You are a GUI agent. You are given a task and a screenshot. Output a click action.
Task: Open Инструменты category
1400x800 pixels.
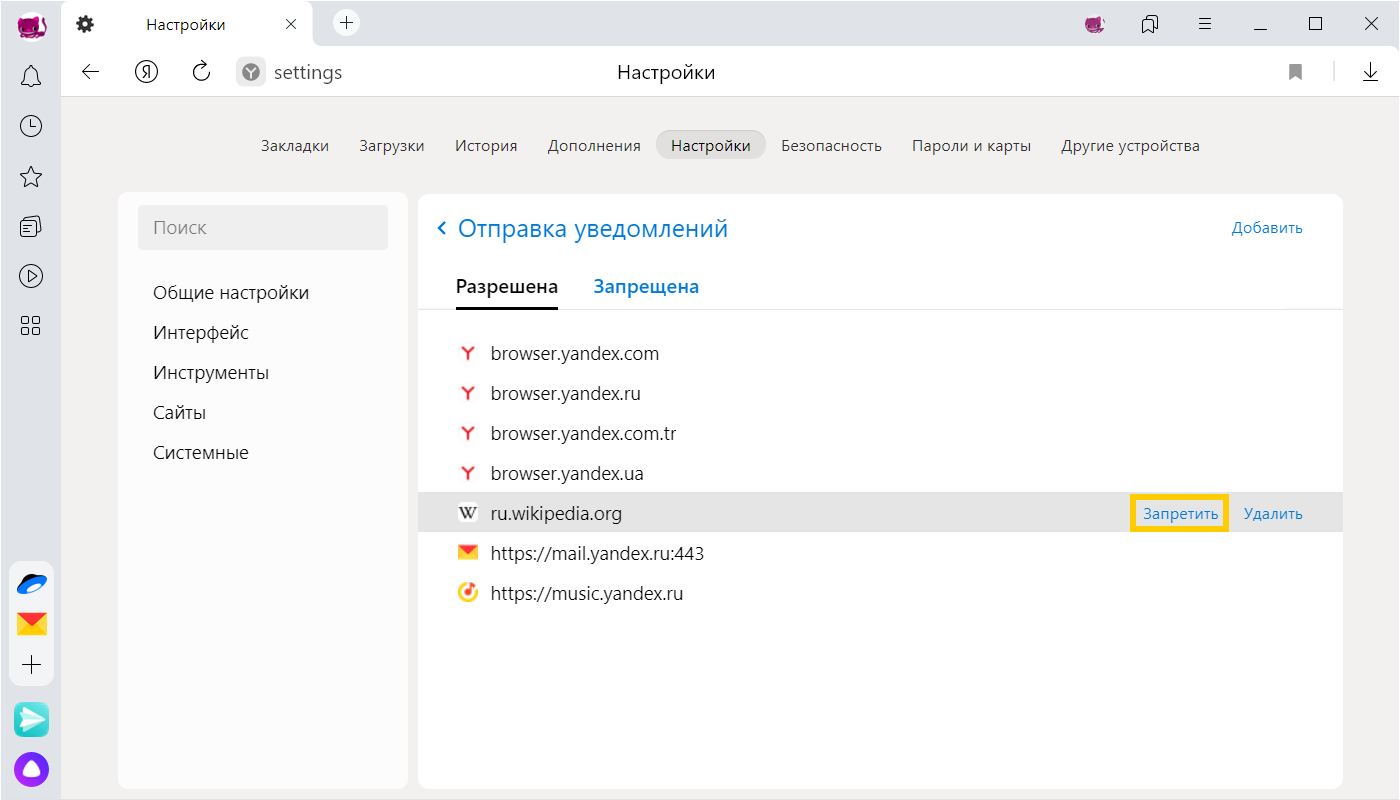click(211, 373)
